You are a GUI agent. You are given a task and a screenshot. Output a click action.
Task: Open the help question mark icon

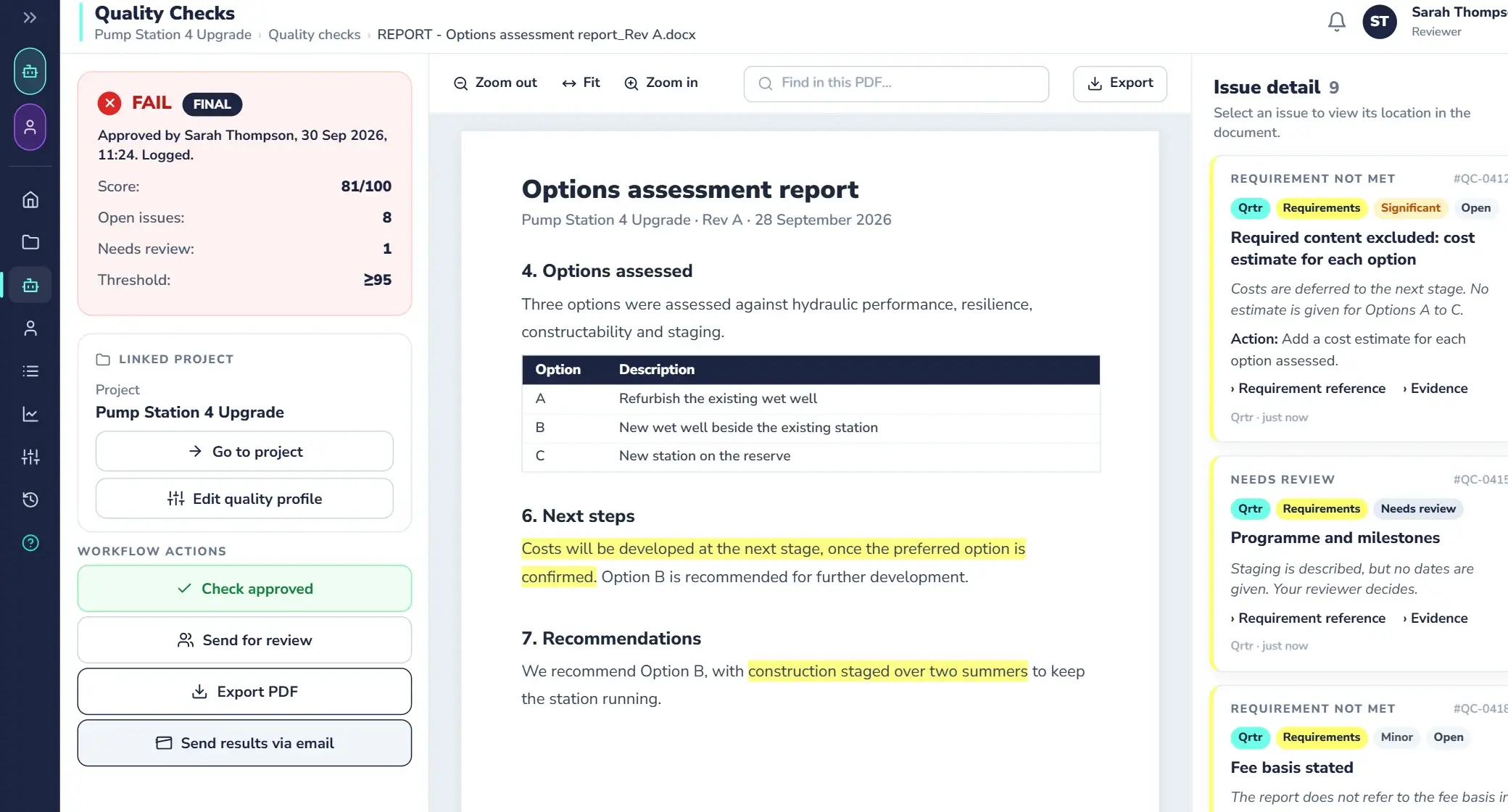[x=30, y=542]
